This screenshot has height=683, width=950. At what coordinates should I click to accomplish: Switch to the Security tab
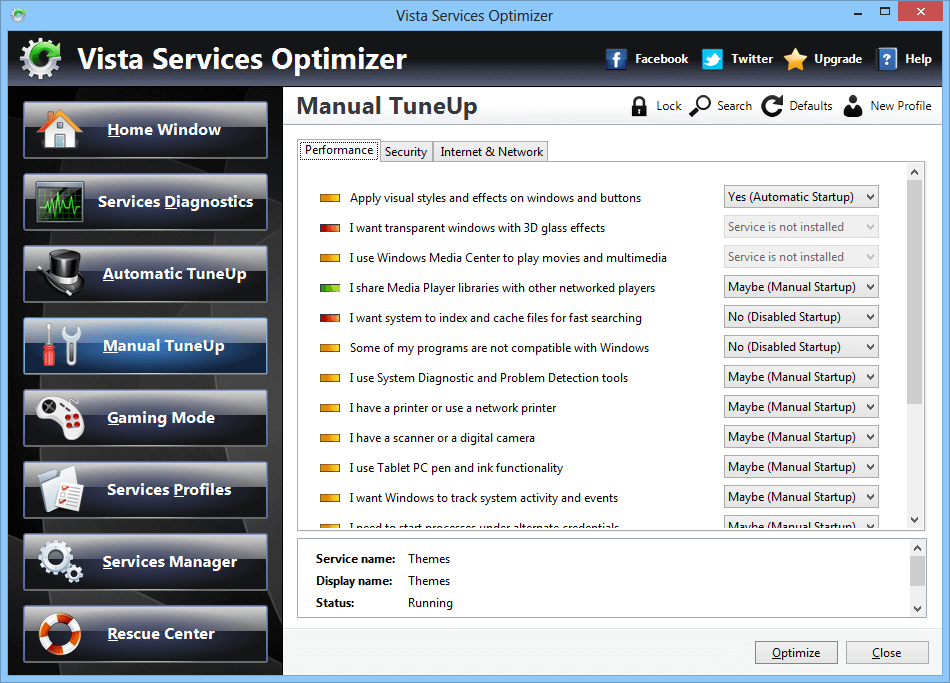pyautogui.click(x=406, y=152)
